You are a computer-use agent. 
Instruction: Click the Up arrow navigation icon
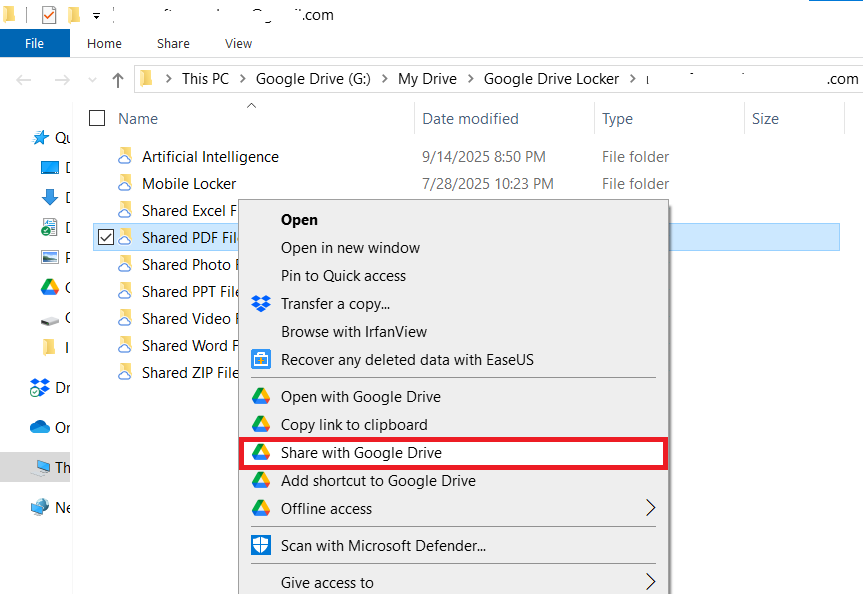tap(118, 79)
